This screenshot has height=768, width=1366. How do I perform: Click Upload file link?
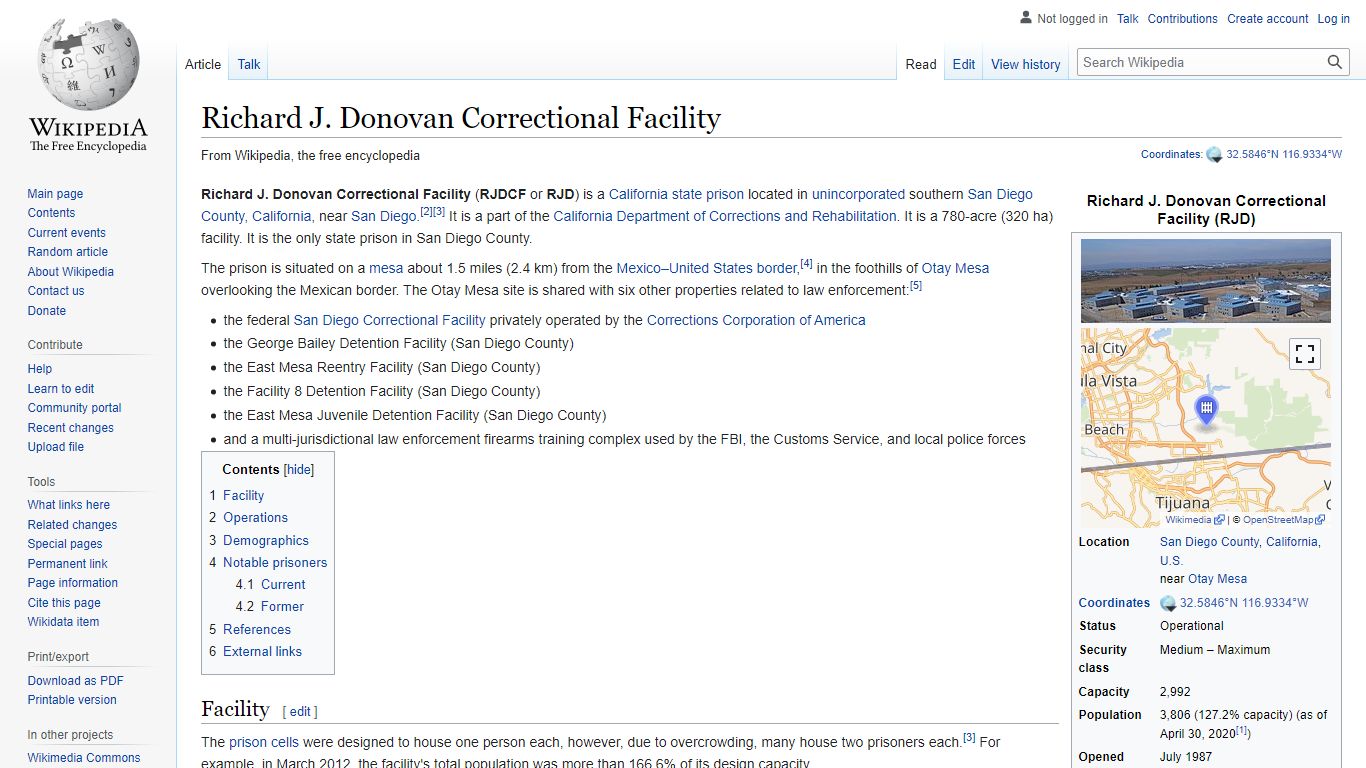[x=56, y=447]
